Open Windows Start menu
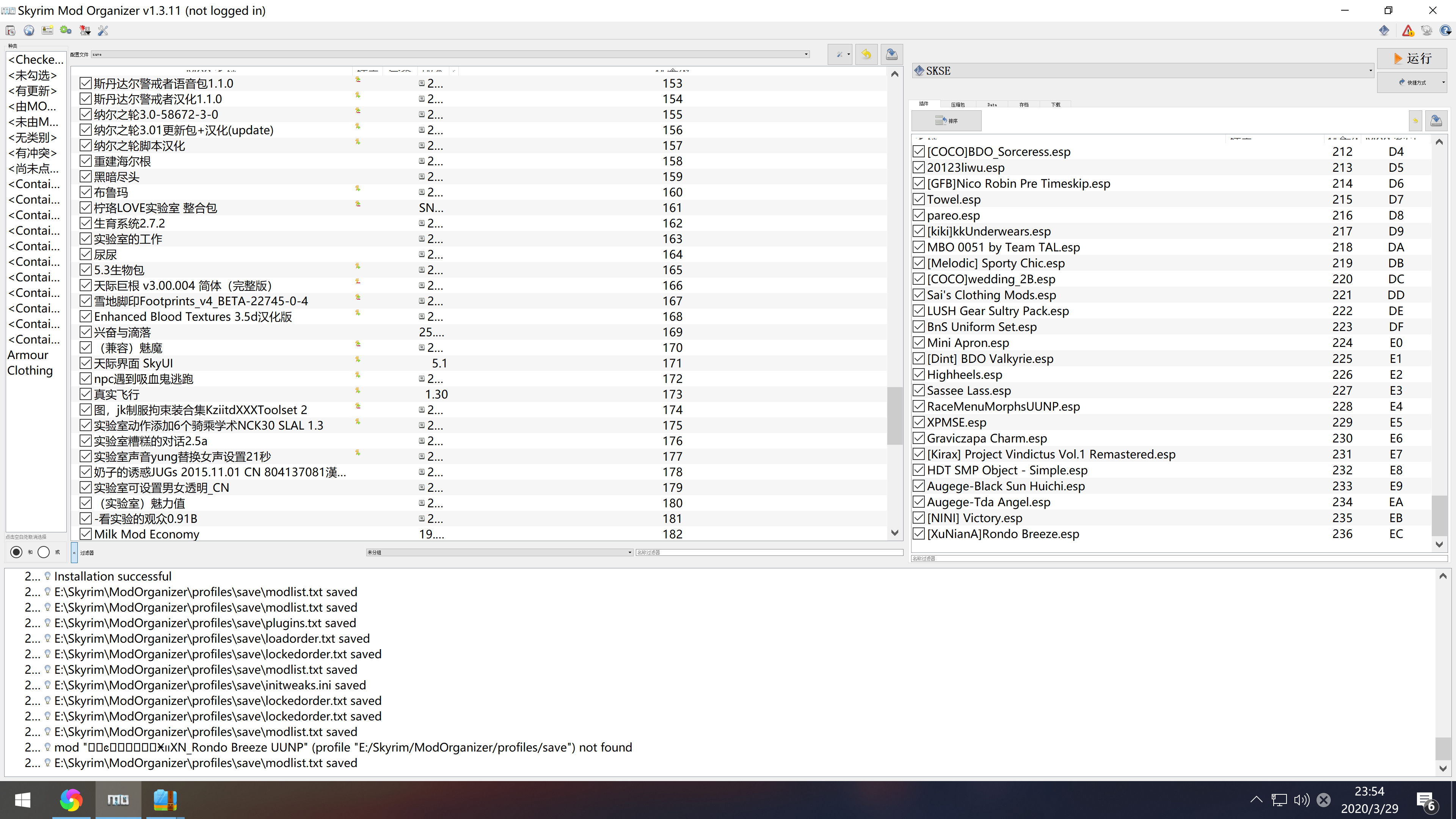This screenshot has height=819, width=1456. click(x=23, y=800)
